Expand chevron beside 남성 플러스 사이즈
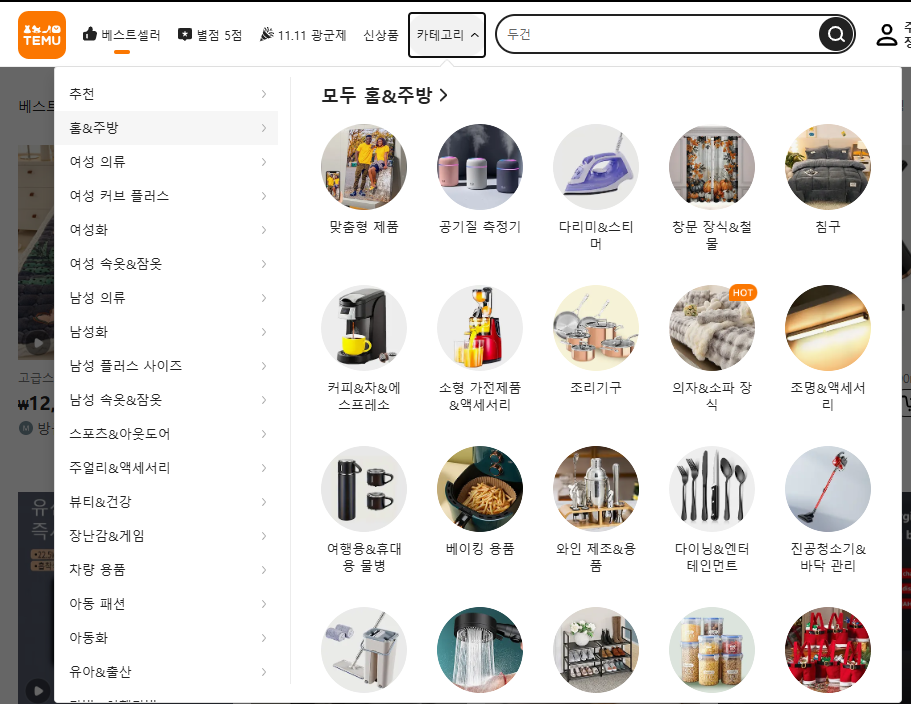 pos(264,366)
